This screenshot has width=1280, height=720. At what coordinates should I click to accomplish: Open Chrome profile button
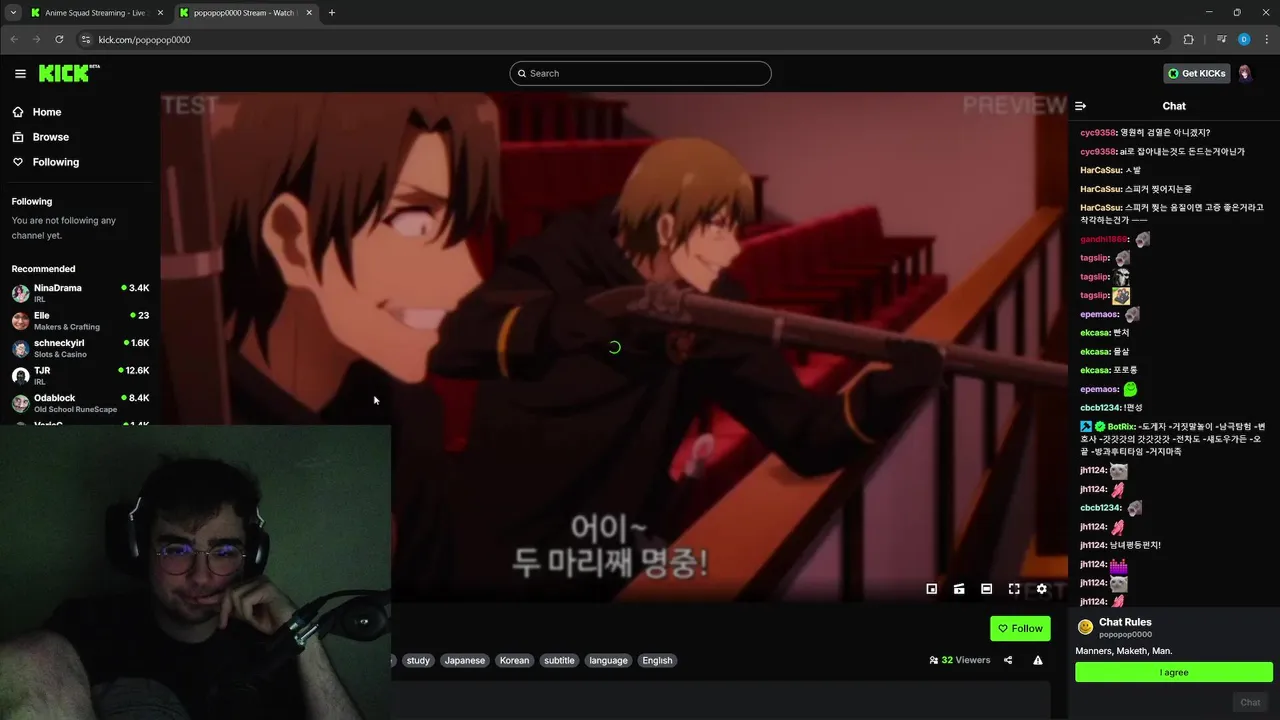click(1244, 39)
